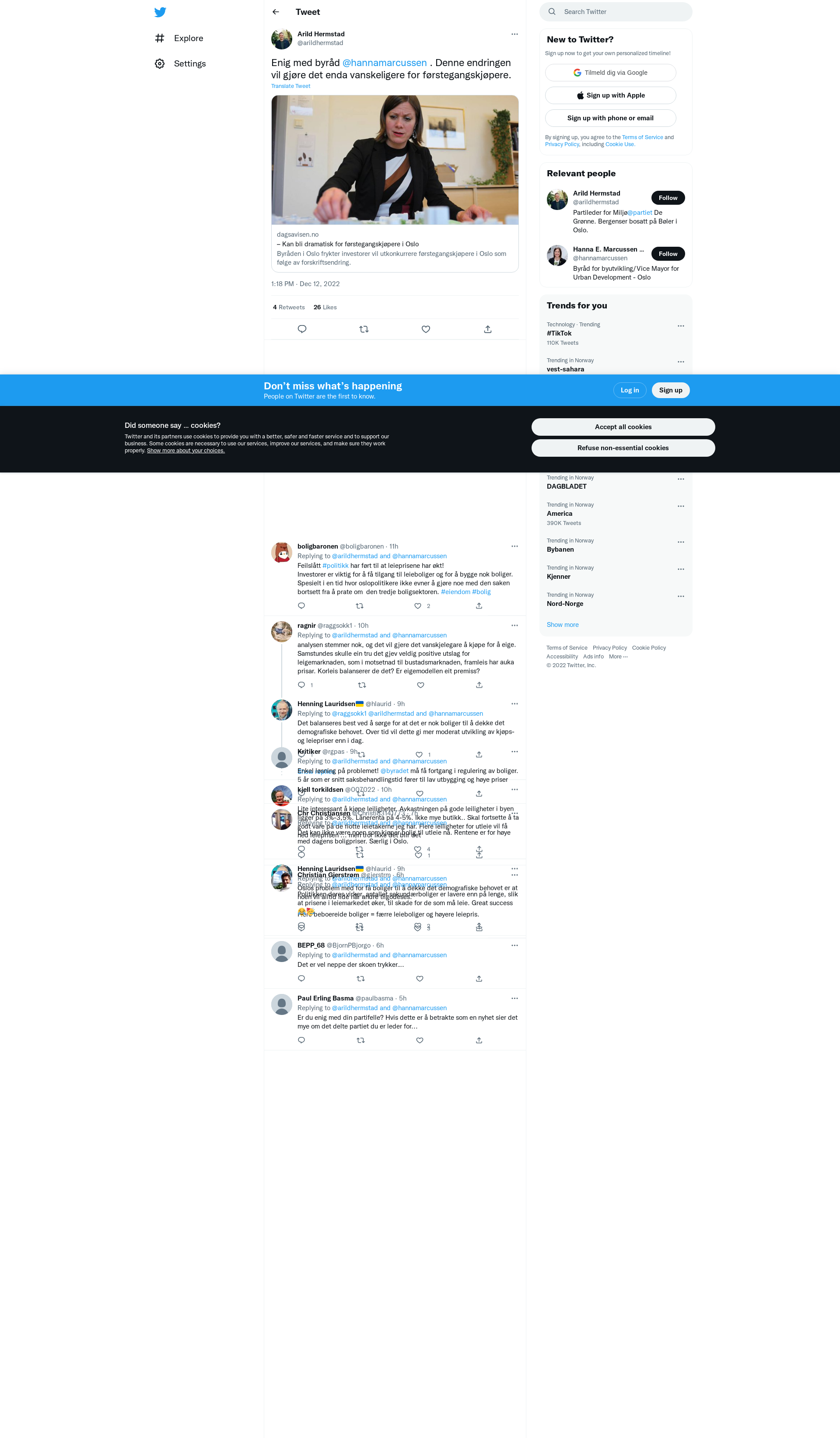Open DAGBLADET trend options menu
Image resolution: width=840 pixels, height=1438 pixels.
tap(681, 479)
